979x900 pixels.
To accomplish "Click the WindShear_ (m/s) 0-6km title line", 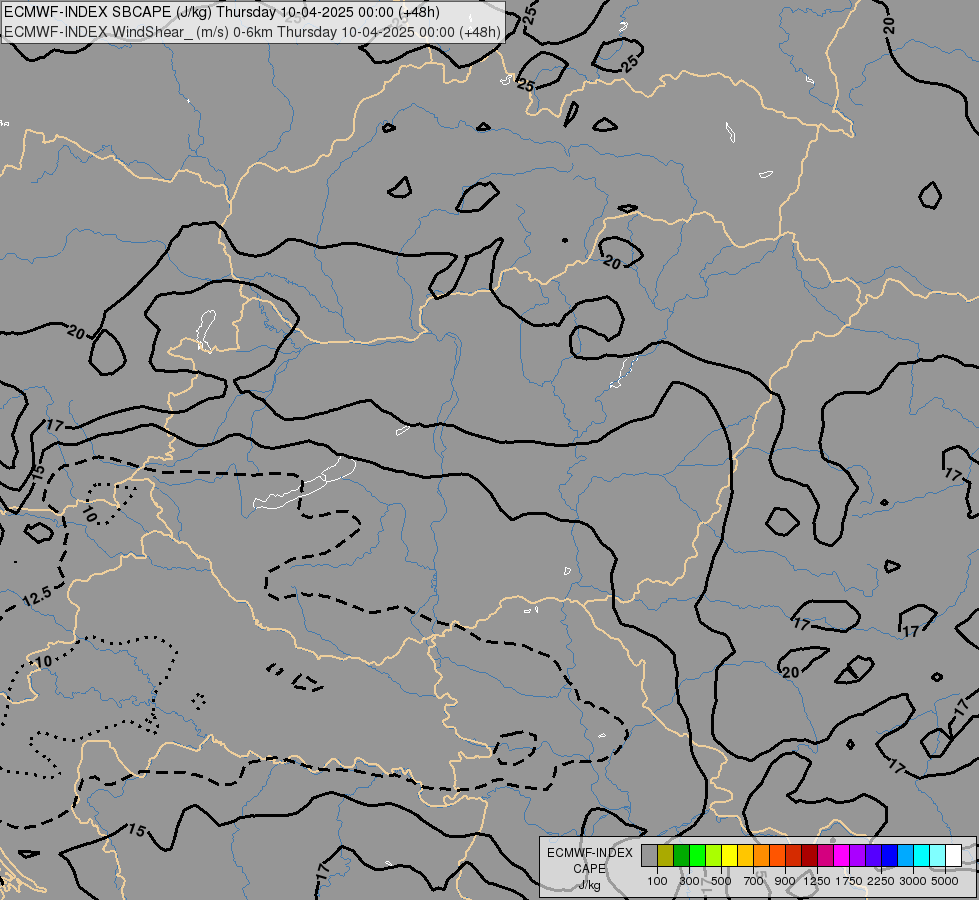I will 252,32.
